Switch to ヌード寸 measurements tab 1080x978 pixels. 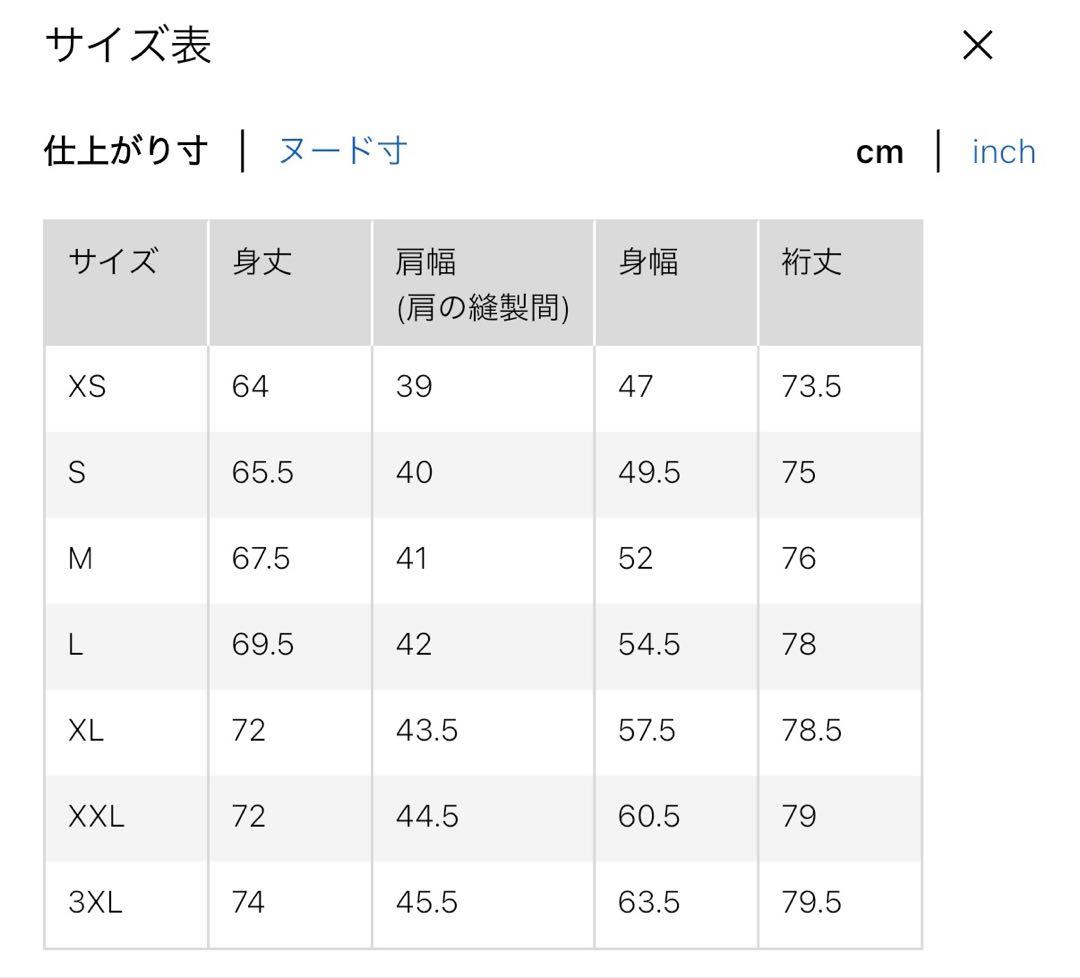coord(342,151)
